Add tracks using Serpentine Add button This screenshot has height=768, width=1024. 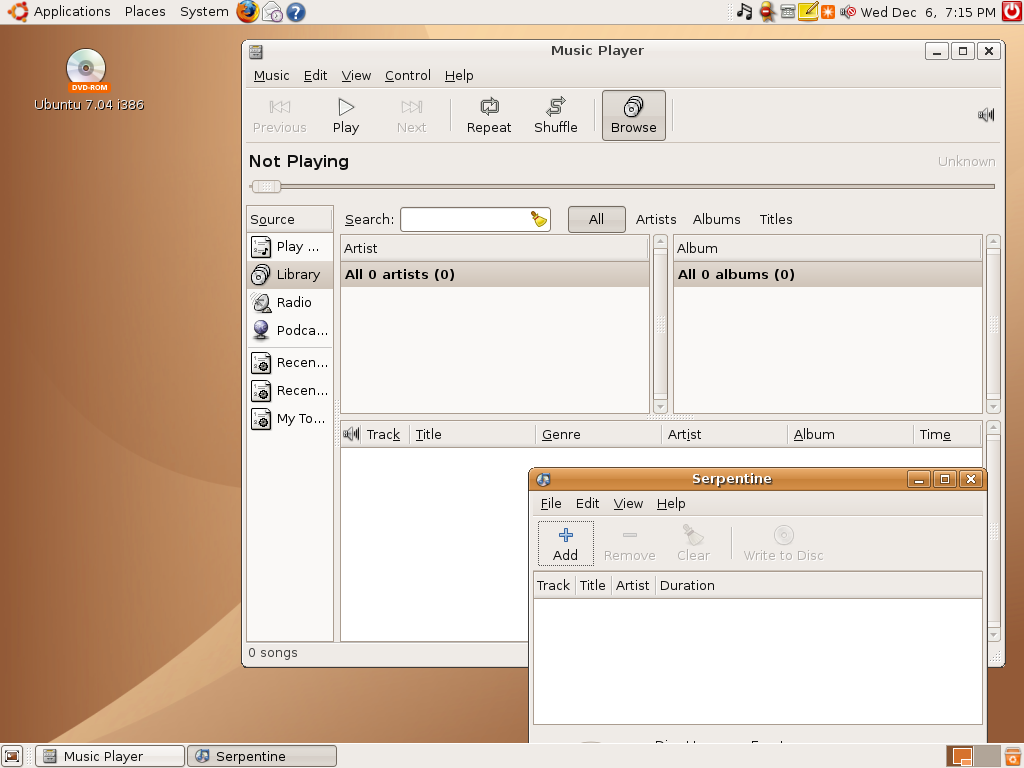click(566, 543)
